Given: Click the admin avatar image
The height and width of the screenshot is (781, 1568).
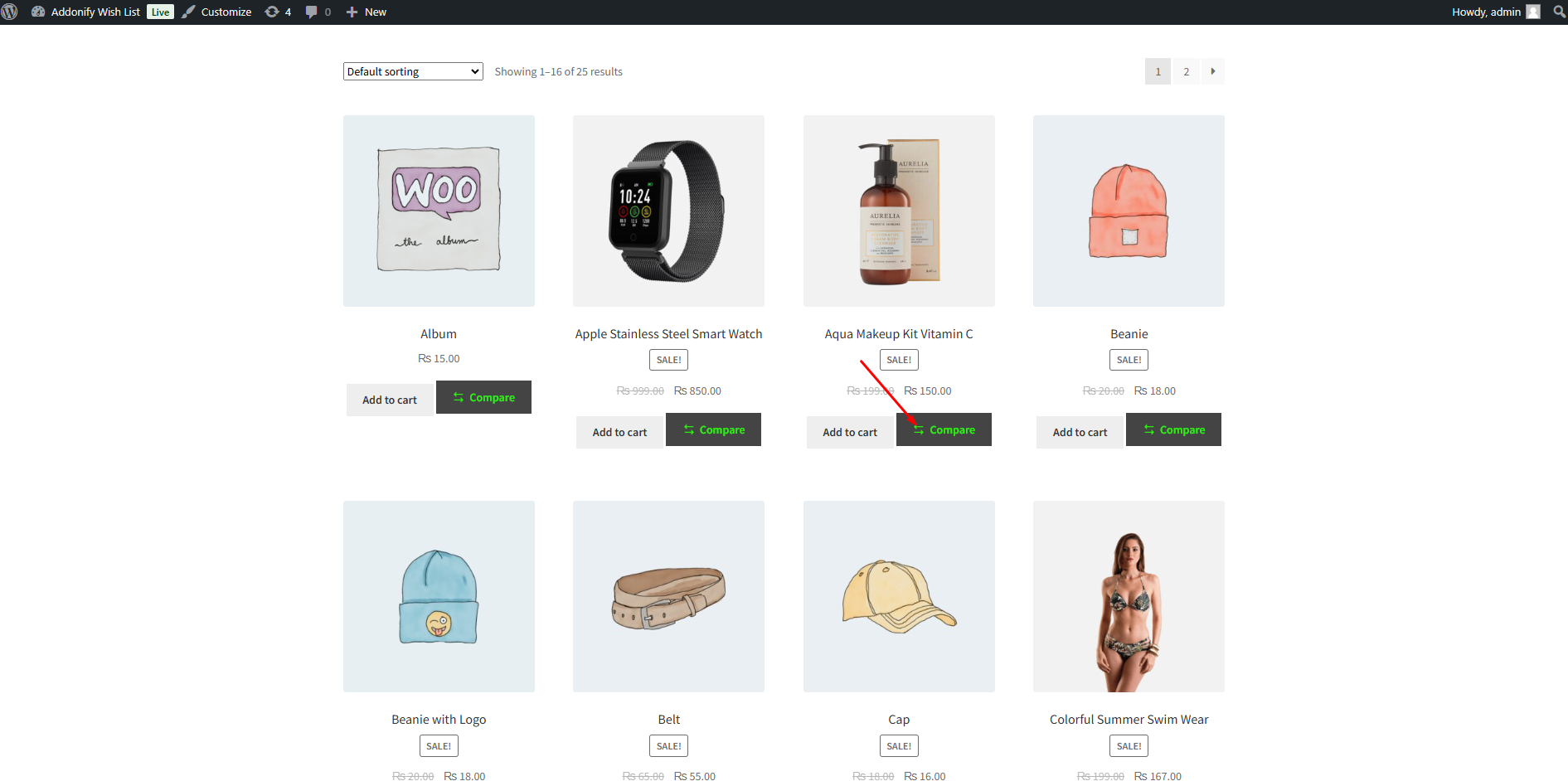Looking at the screenshot, I should 1533,12.
